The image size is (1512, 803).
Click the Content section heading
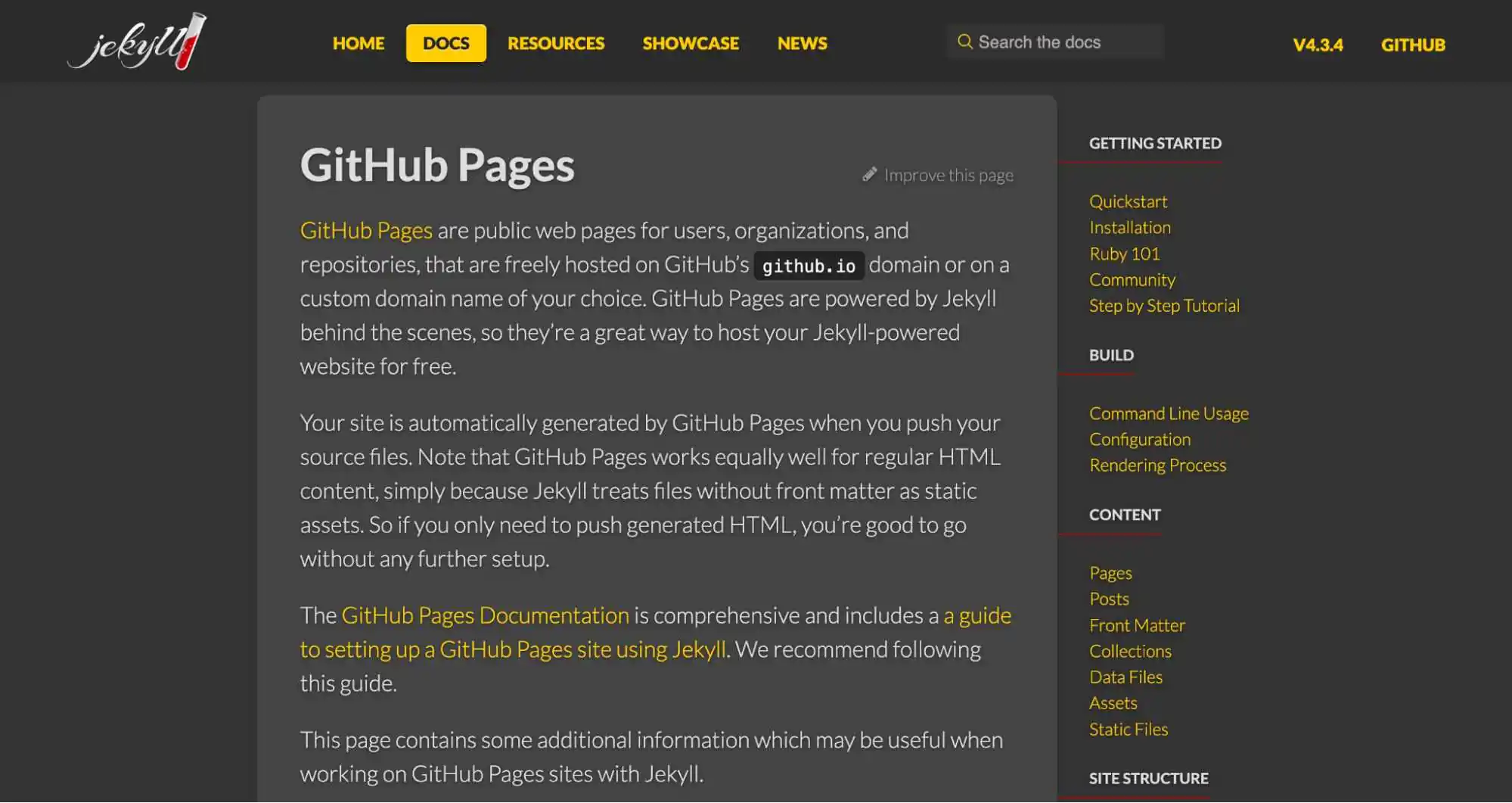coord(1125,515)
